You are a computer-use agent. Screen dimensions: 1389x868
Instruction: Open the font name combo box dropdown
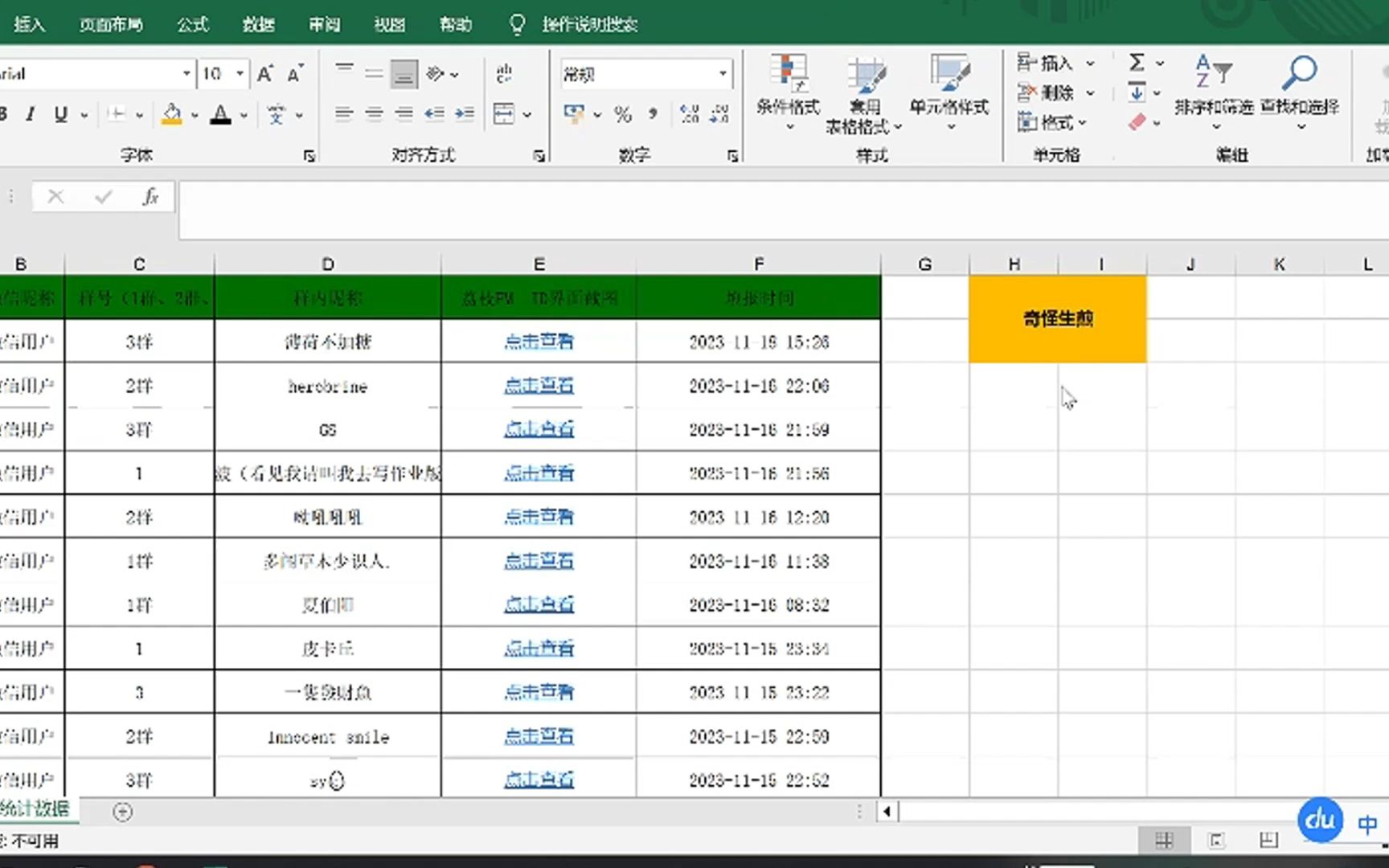186,74
